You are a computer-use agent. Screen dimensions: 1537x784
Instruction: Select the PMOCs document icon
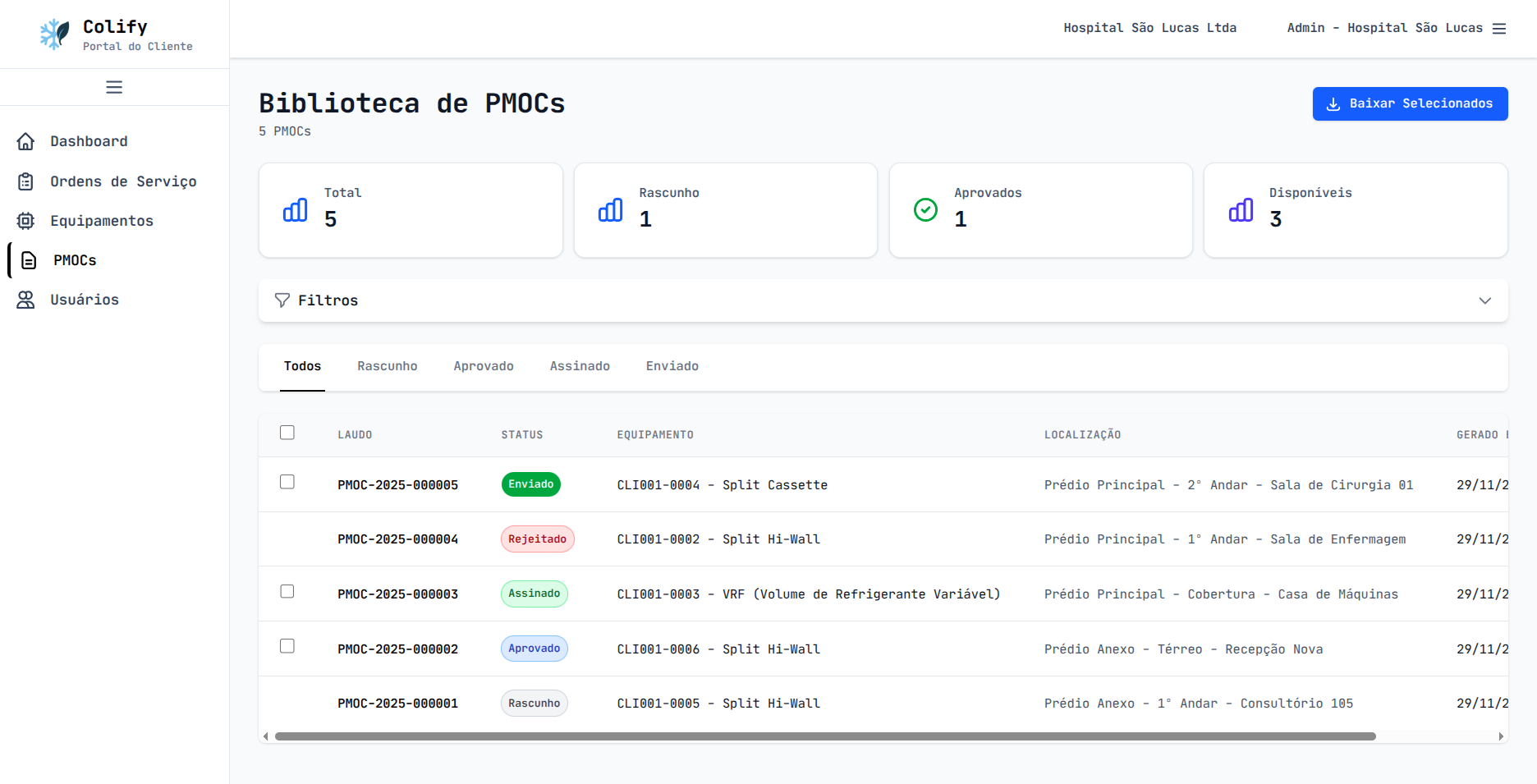[x=29, y=259]
